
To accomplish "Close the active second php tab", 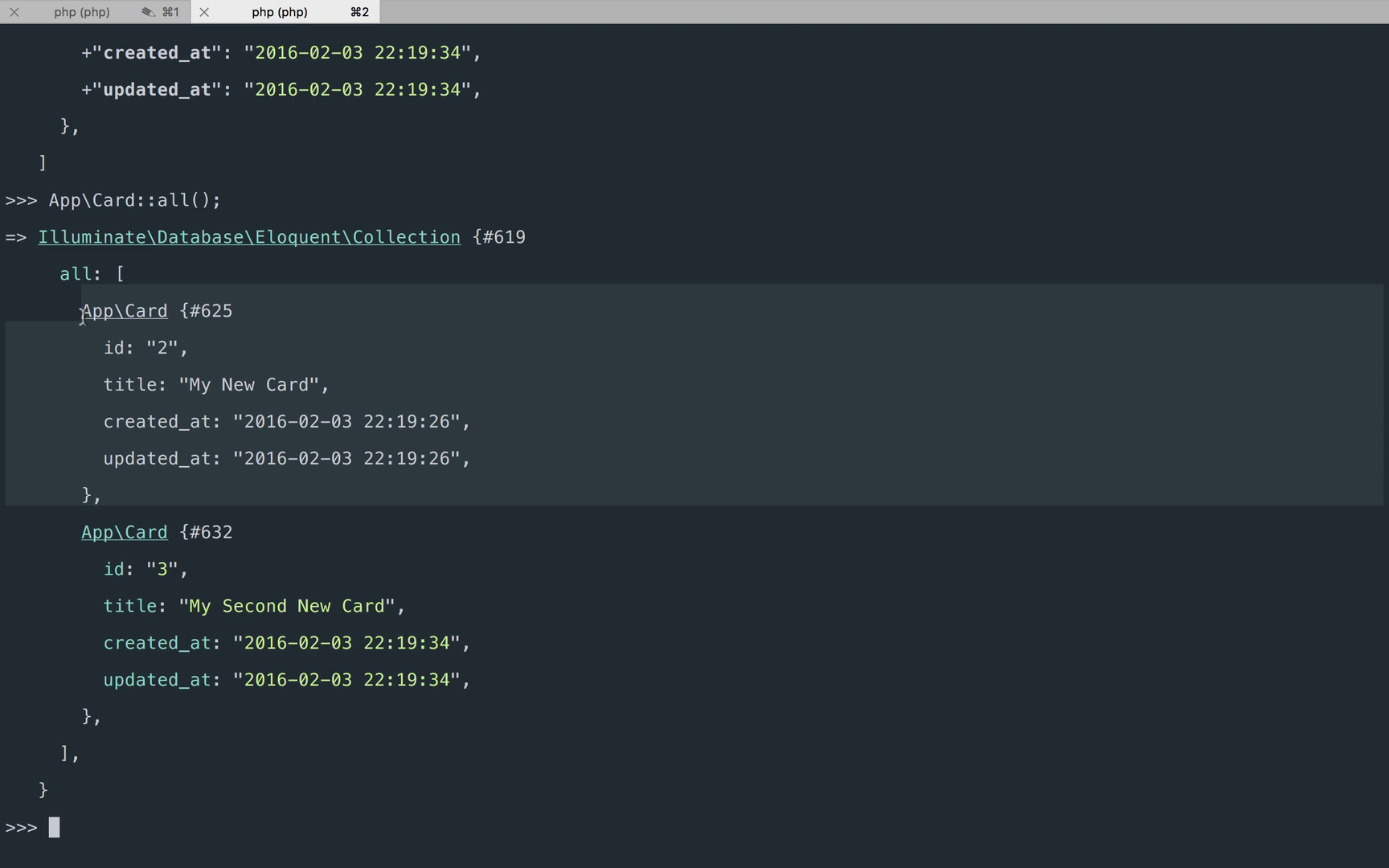I will [204, 12].
